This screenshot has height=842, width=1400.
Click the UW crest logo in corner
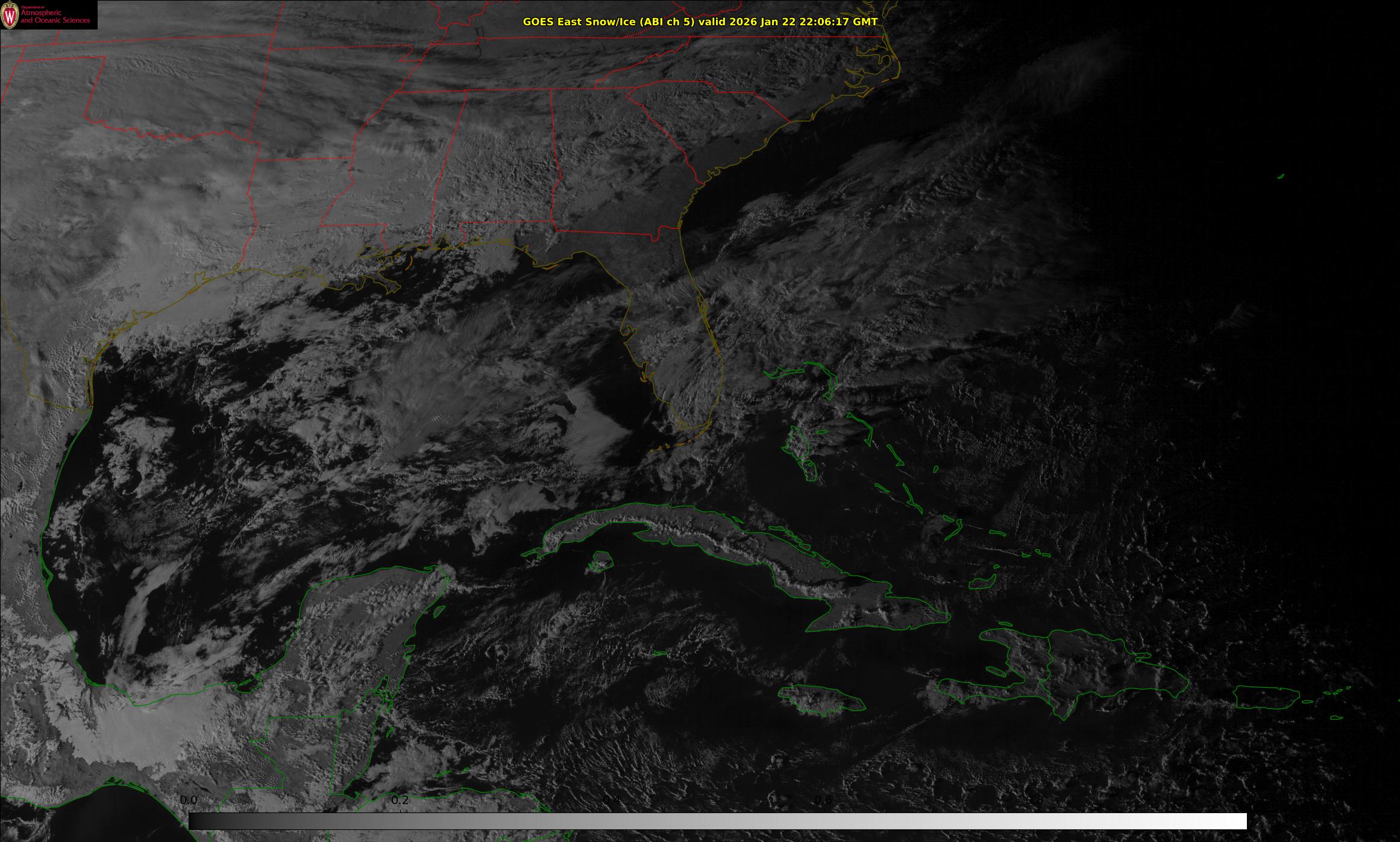coord(10,16)
